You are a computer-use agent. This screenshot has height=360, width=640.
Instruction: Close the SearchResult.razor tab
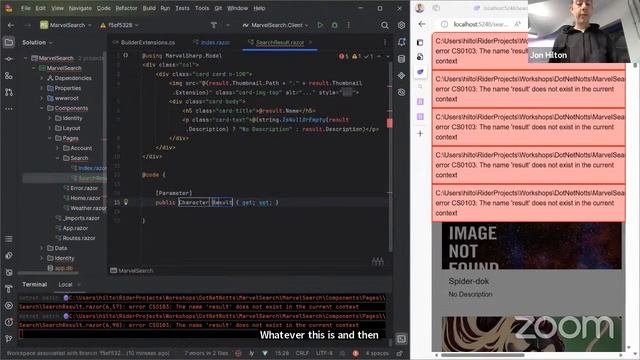pyautogui.click(x=310, y=42)
